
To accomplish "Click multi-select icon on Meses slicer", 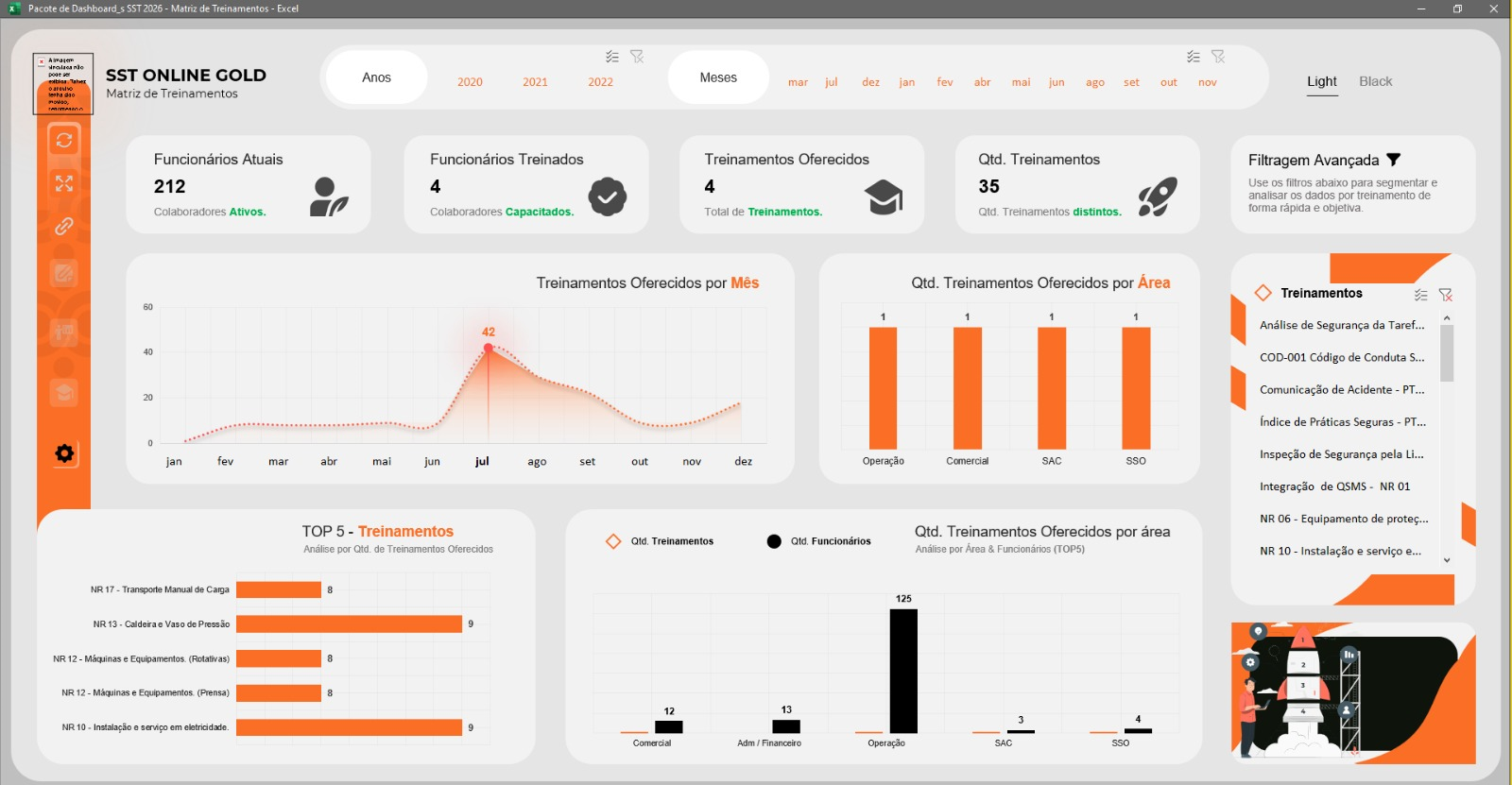I will coord(1194,57).
